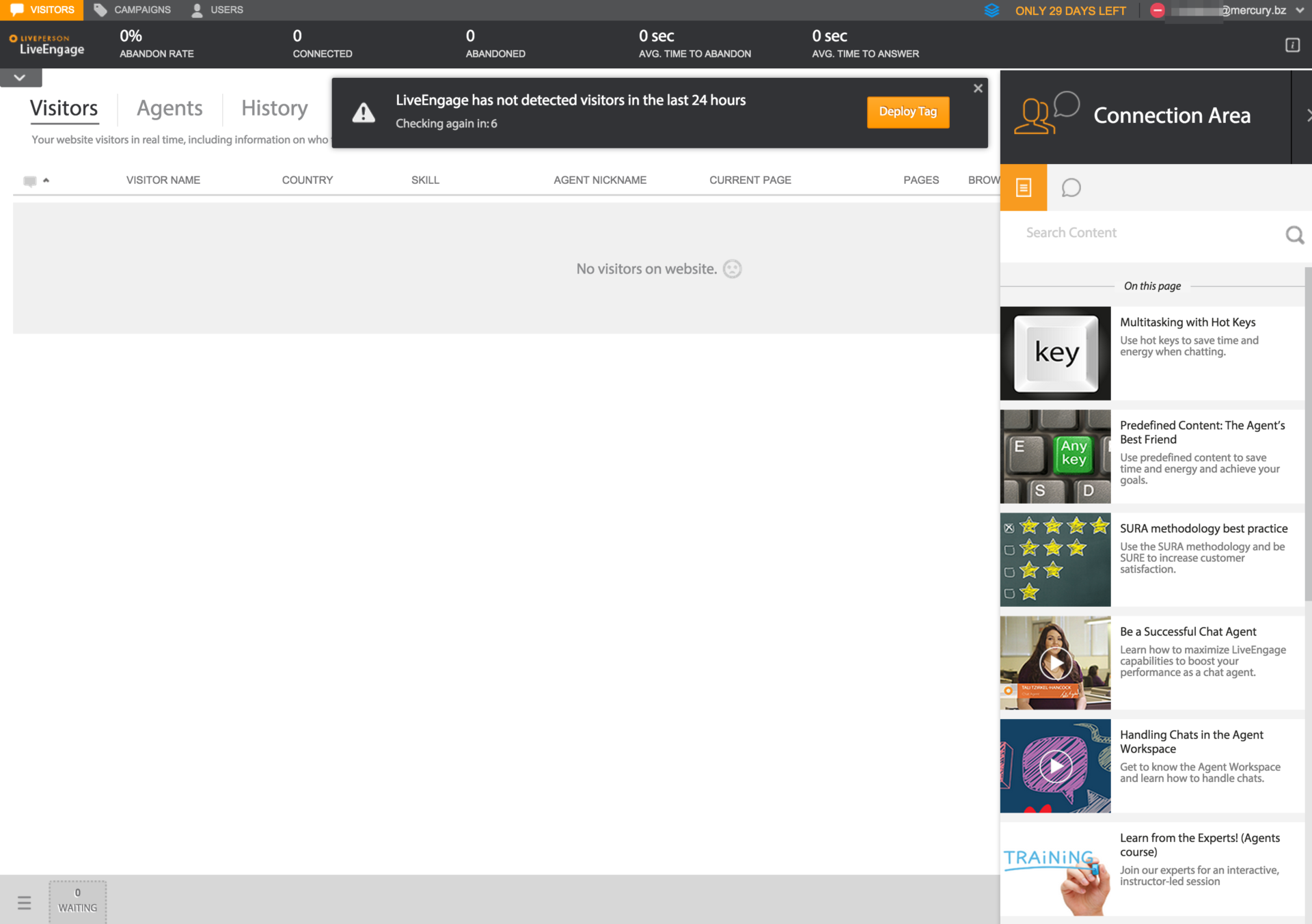Open the hamburger menu at bottom left
Viewport: 1312px width, 924px height.
[x=25, y=903]
